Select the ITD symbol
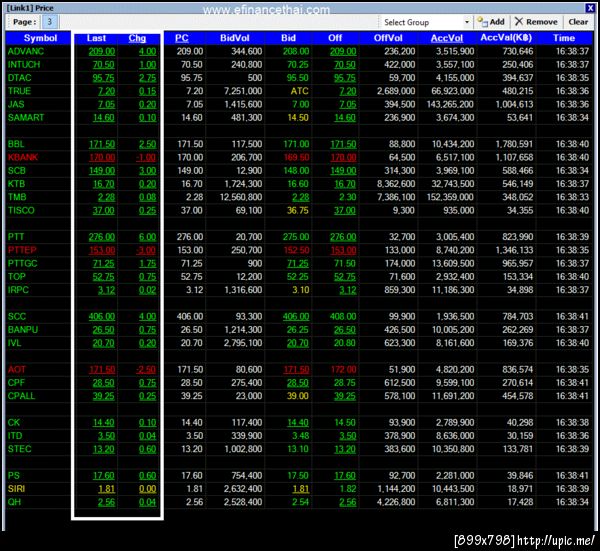Viewport: 600px width, 551px height. (x=15, y=436)
